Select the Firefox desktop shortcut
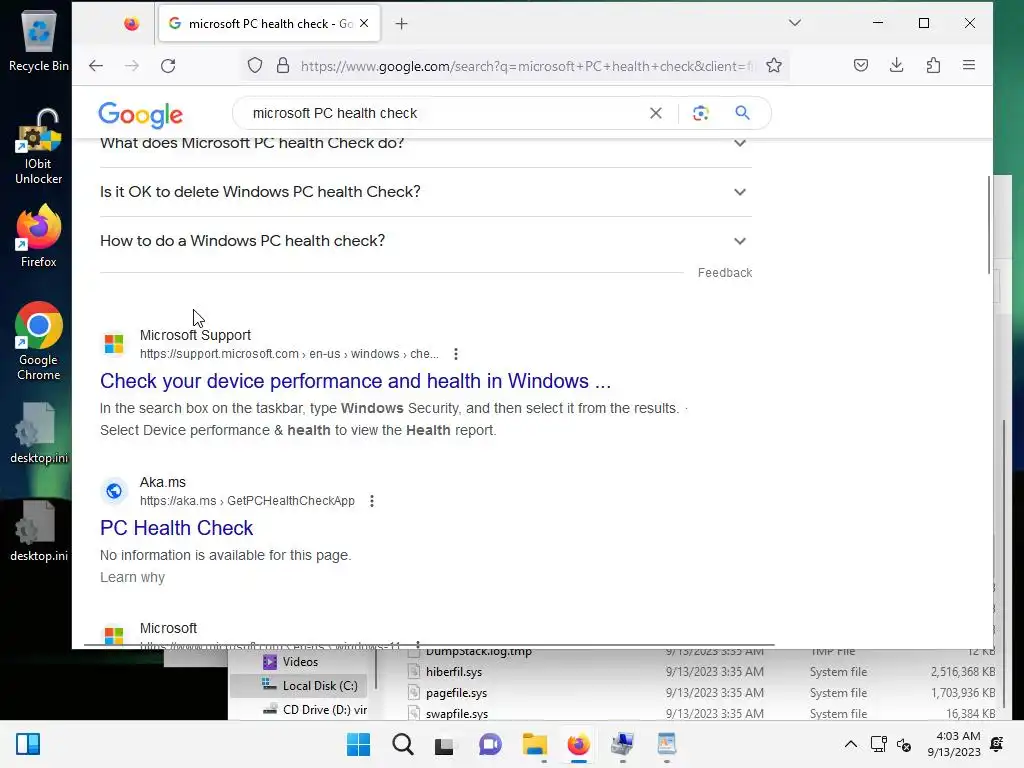The height and width of the screenshot is (768, 1024). pos(39,236)
